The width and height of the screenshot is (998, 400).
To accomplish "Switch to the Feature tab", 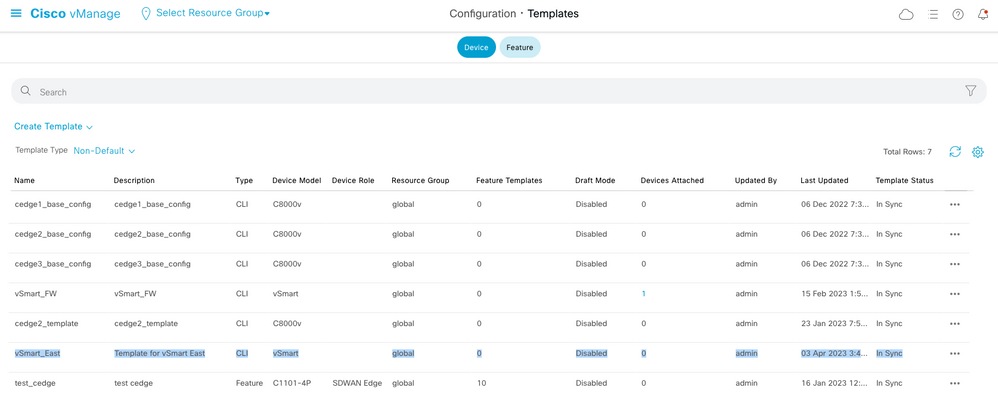I will pos(520,47).
